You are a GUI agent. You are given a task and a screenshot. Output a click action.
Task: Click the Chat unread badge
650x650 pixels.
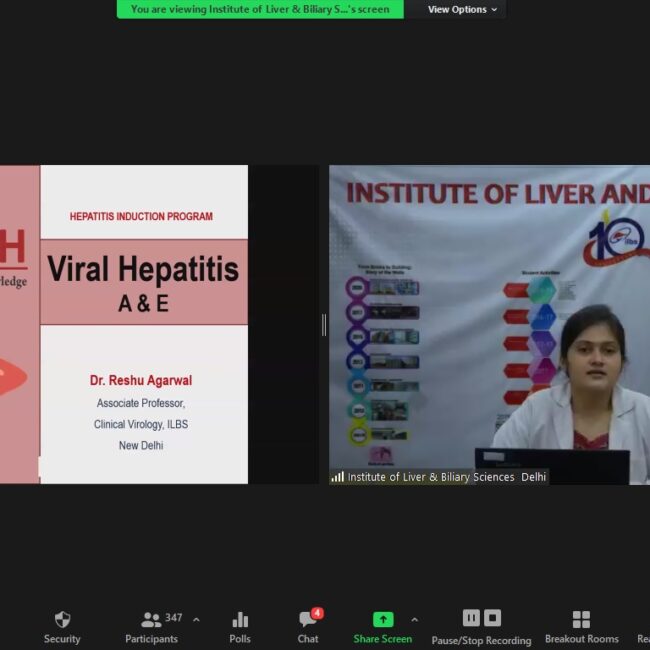click(x=317, y=613)
